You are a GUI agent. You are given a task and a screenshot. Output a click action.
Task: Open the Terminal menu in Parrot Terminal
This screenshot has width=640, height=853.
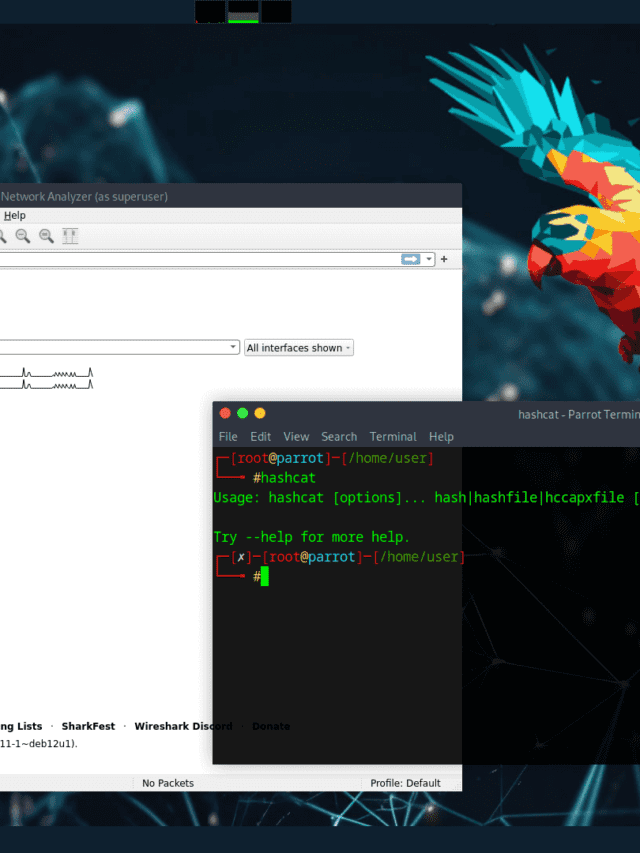tap(393, 437)
